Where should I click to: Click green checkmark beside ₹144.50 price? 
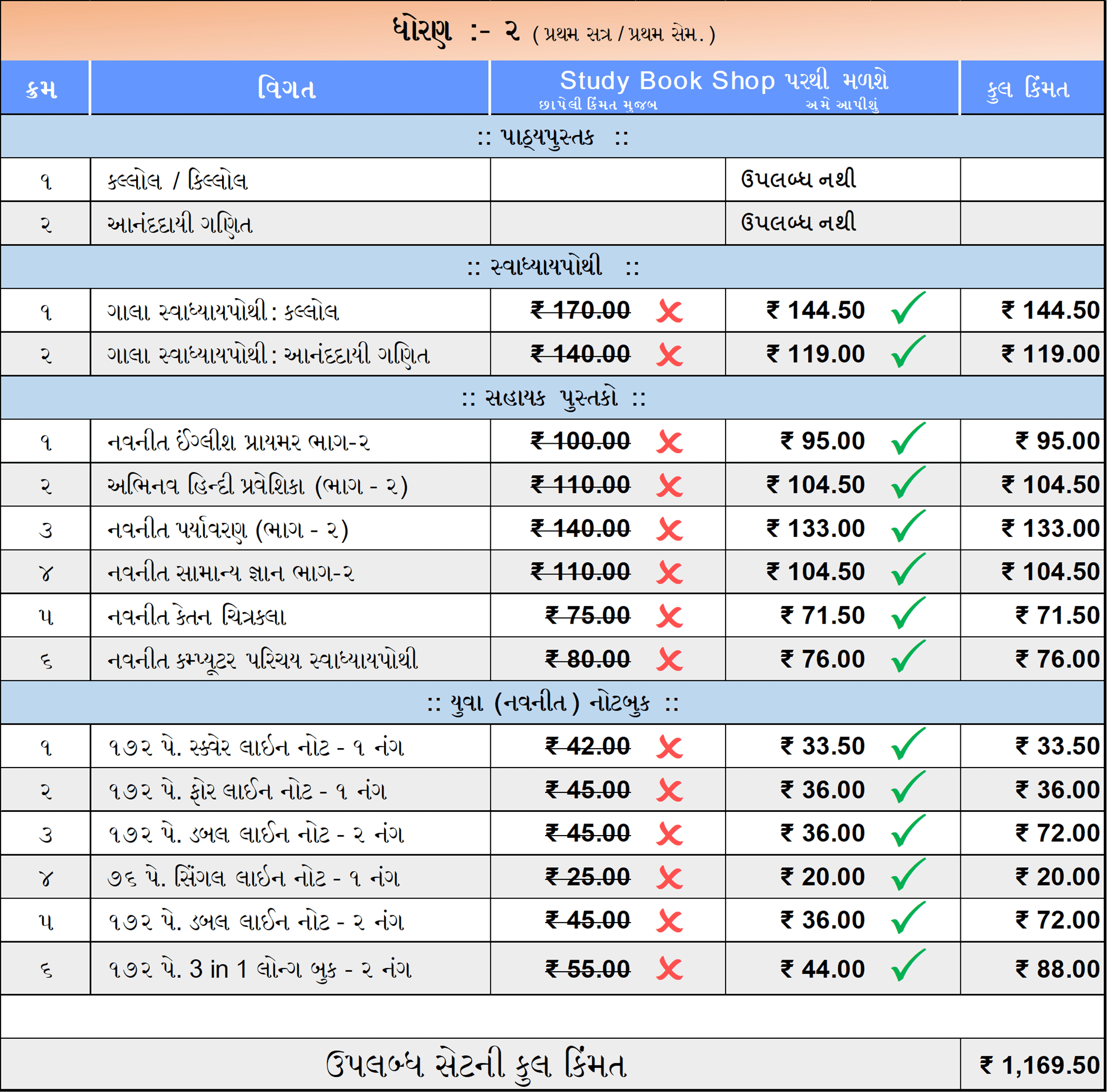pyautogui.click(x=908, y=308)
